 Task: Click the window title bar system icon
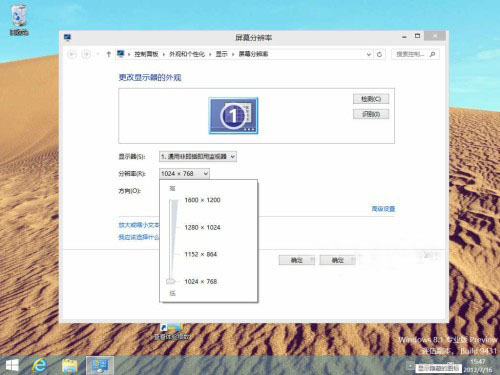pyautogui.click(x=67, y=37)
